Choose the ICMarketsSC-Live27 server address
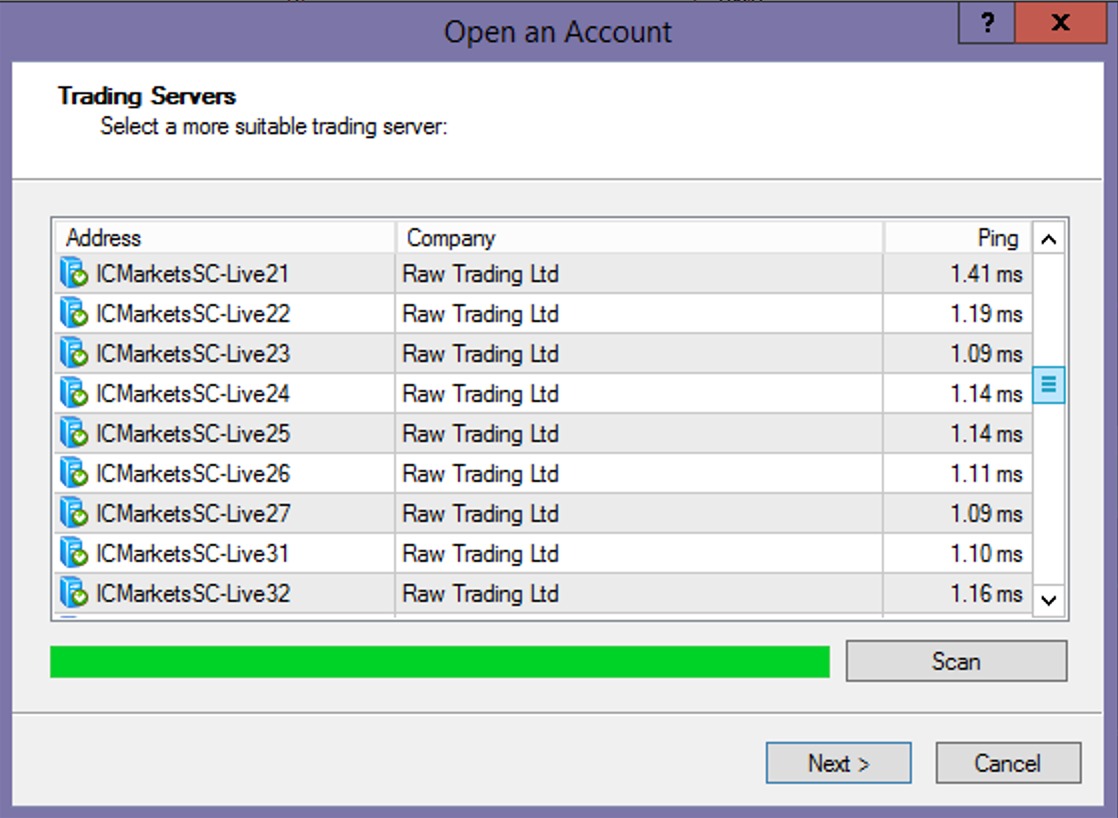1118x818 pixels. (193, 513)
